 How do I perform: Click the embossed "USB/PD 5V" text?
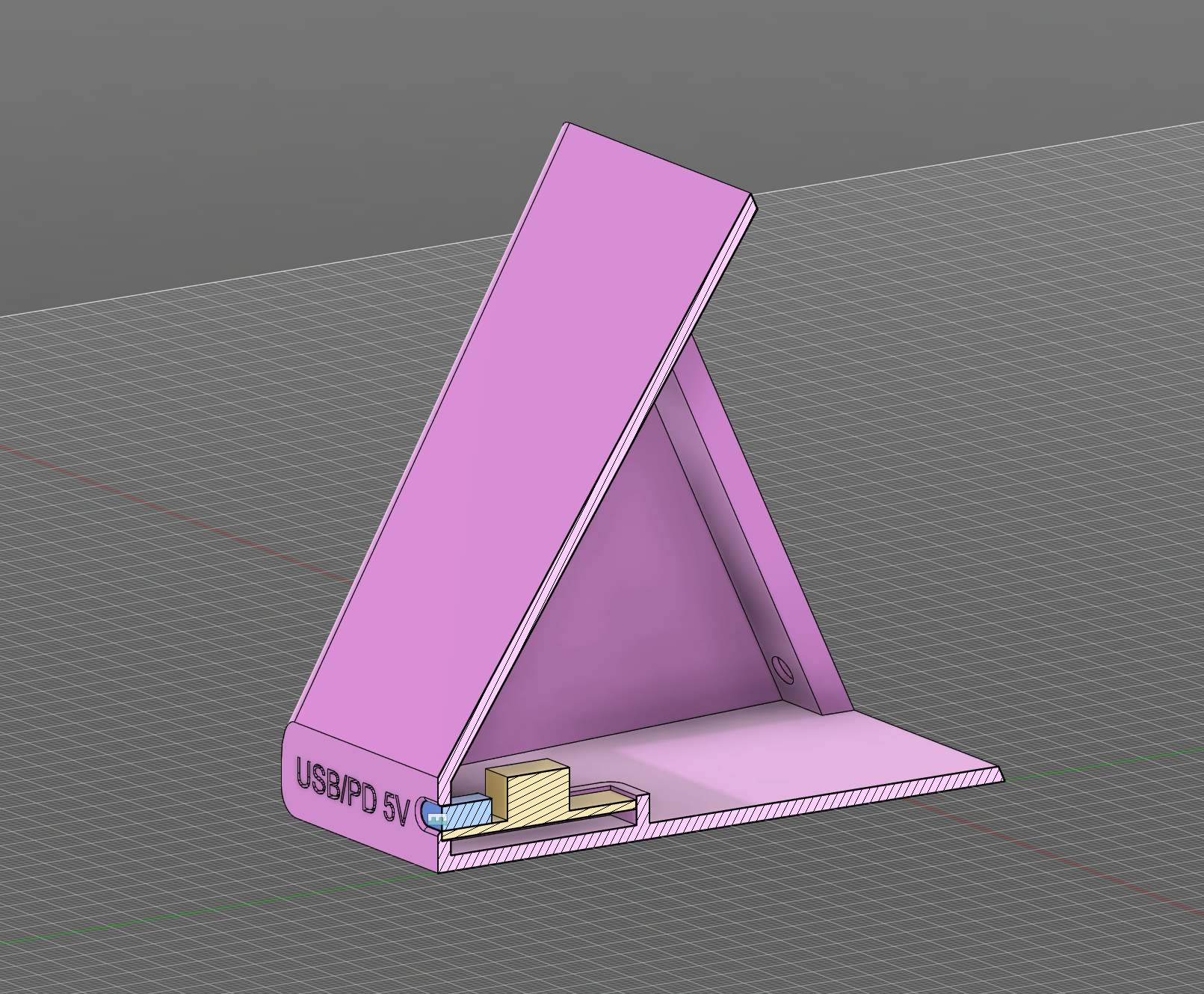click(353, 793)
